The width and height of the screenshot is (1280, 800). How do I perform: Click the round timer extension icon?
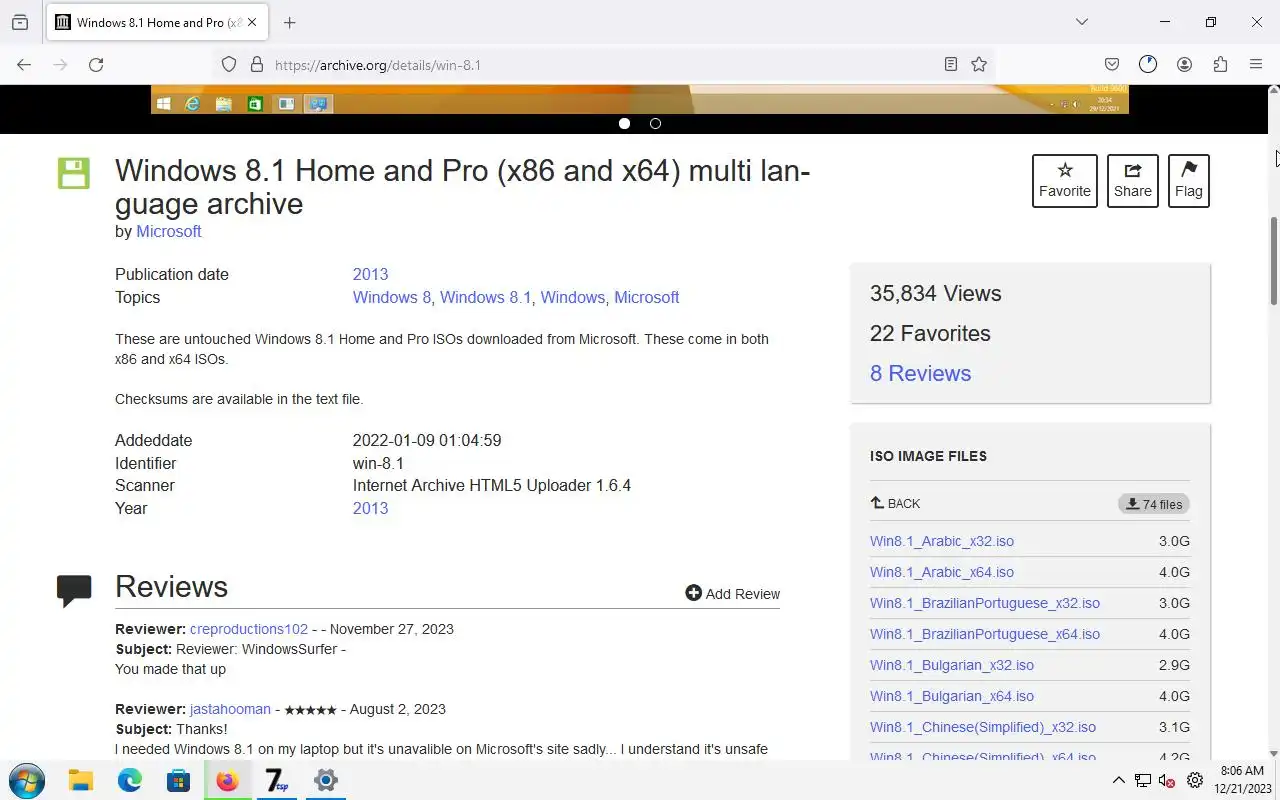pyautogui.click(x=1148, y=65)
